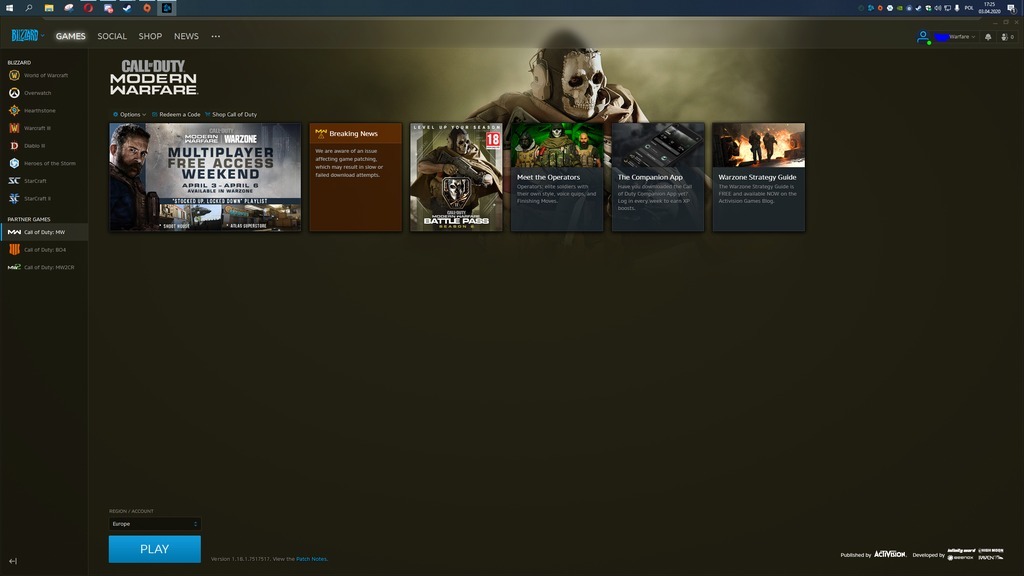Expand the Blizzard logo menu

click(x=27, y=36)
